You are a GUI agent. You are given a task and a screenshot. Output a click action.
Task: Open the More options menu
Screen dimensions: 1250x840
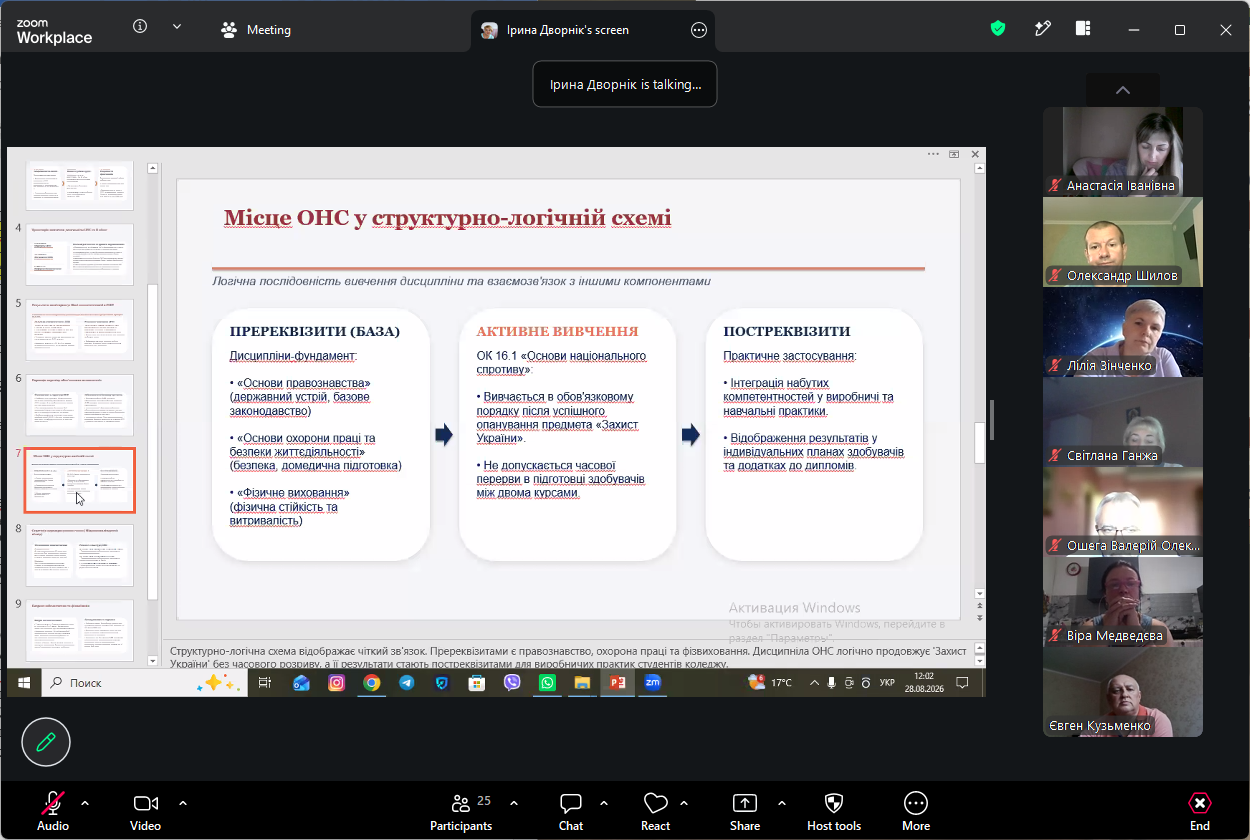(916, 811)
